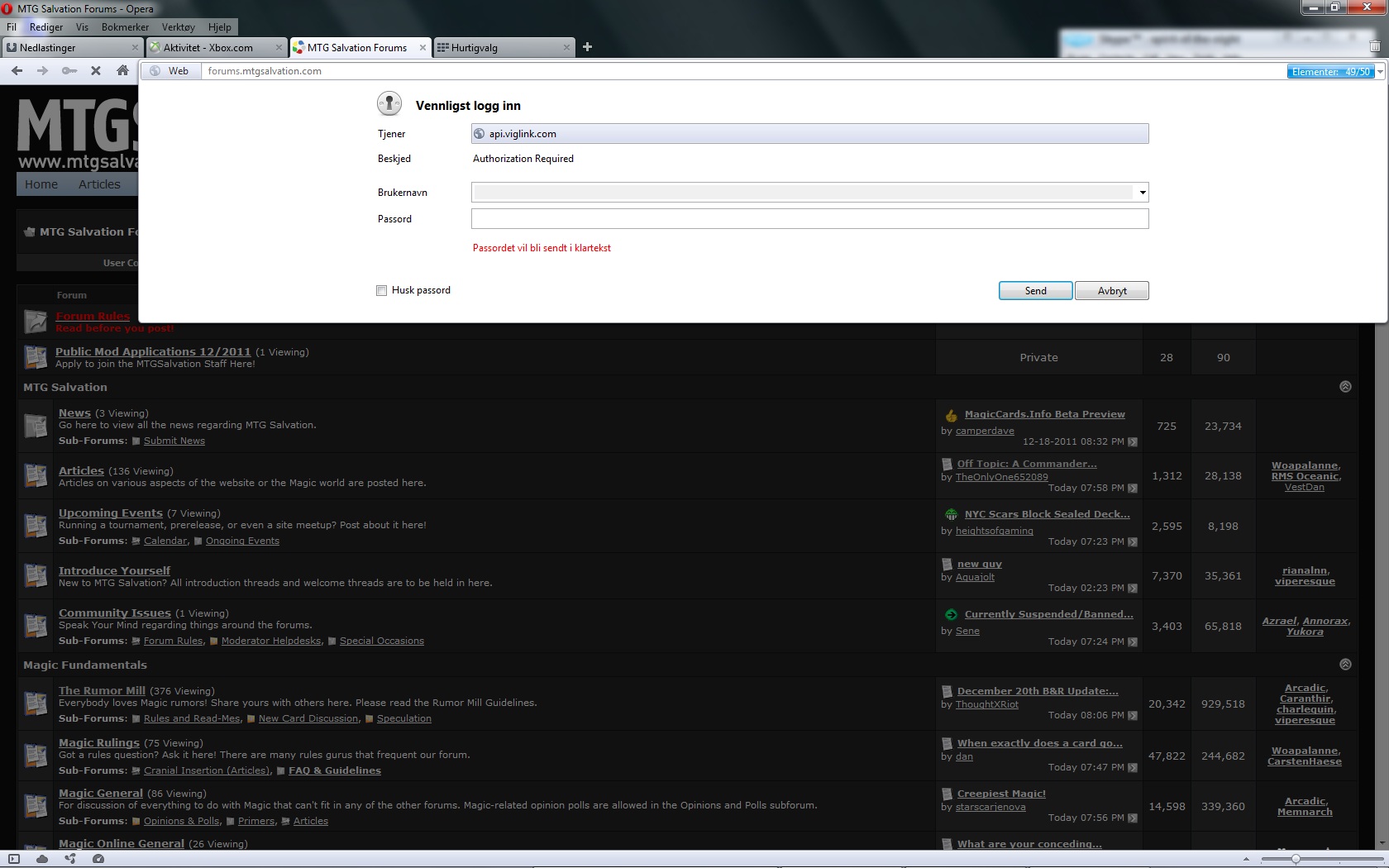Close the Aktivitet - Xbox.com tab
The image size is (1389, 868).
(x=279, y=48)
